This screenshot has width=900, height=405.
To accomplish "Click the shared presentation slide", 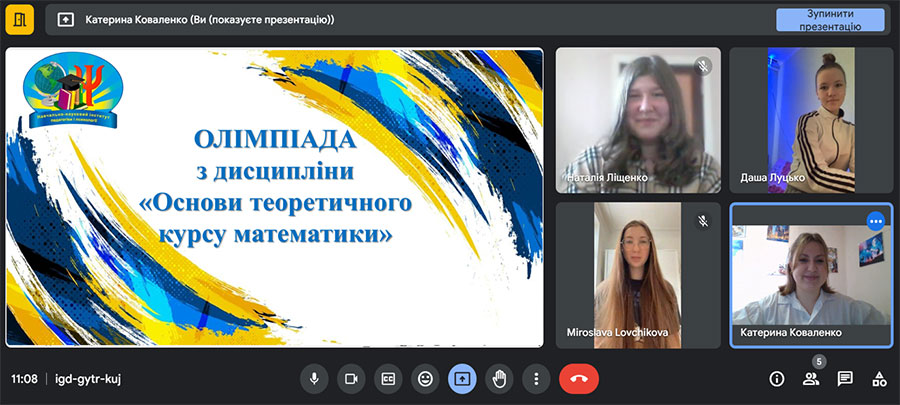I will pyautogui.click(x=274, y=197).
